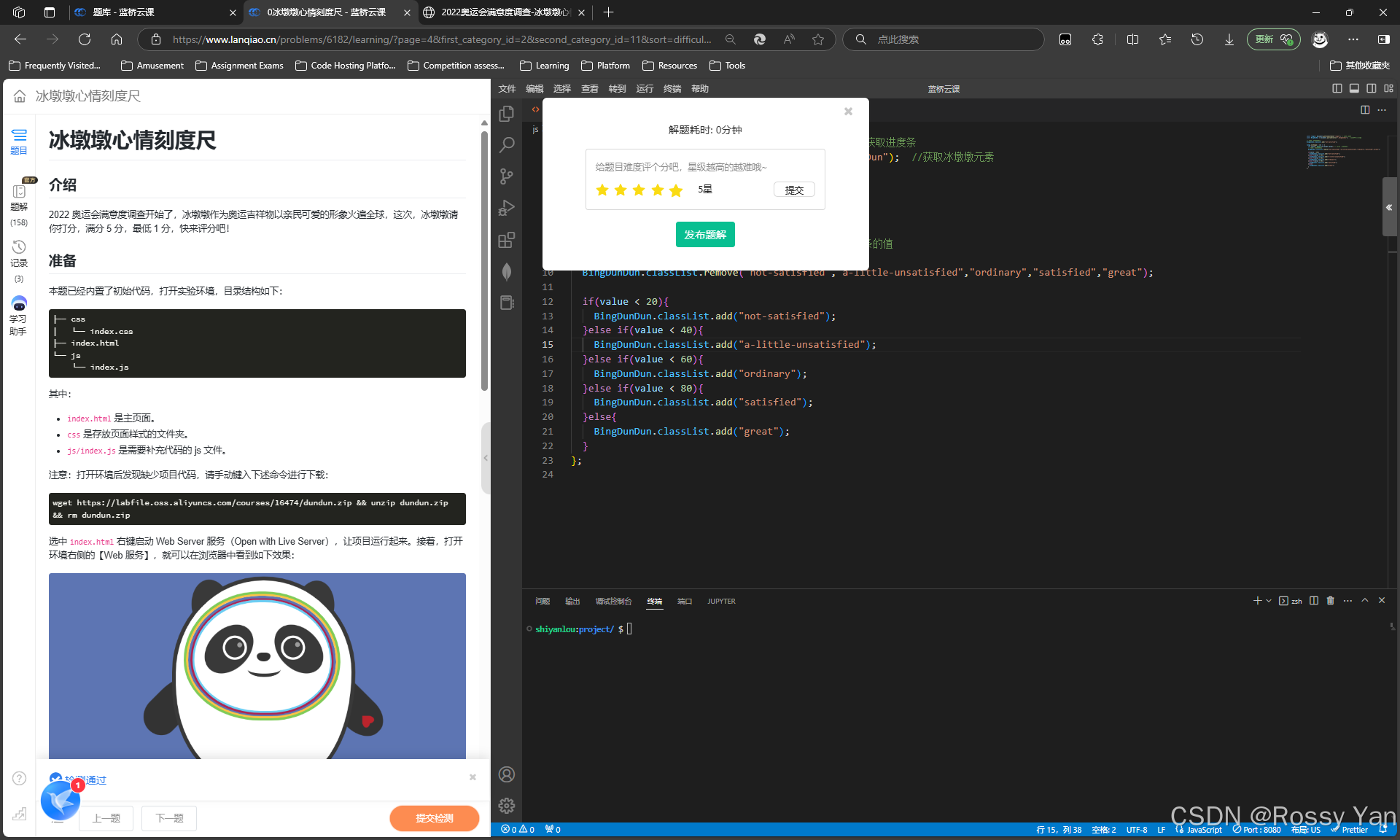
Task: Open the Explorer files icon in activity bar
Action: [507, 114]
